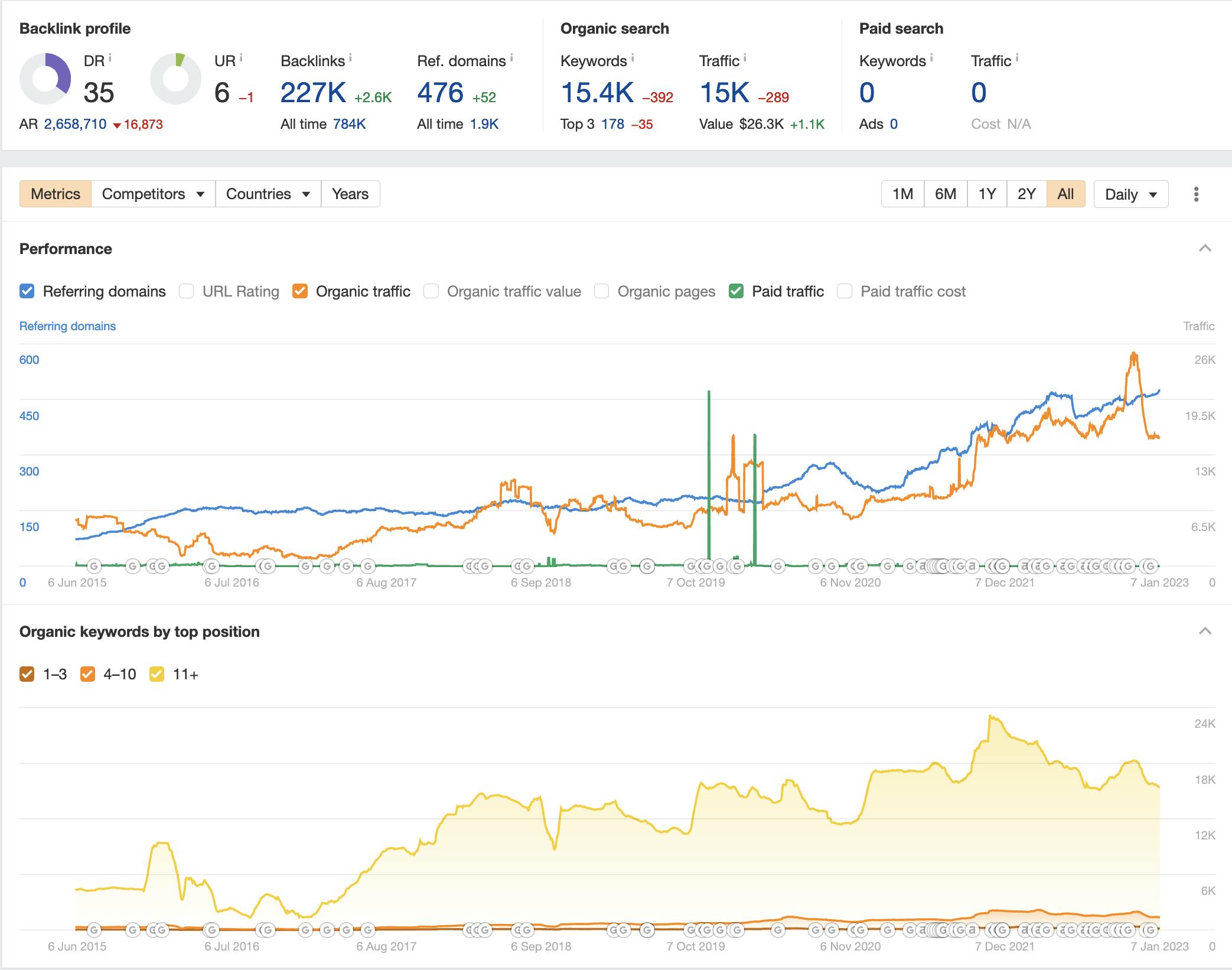
Task: Click the 7 Oct 2019 date label on Performance chart
Action: (696, 582)
